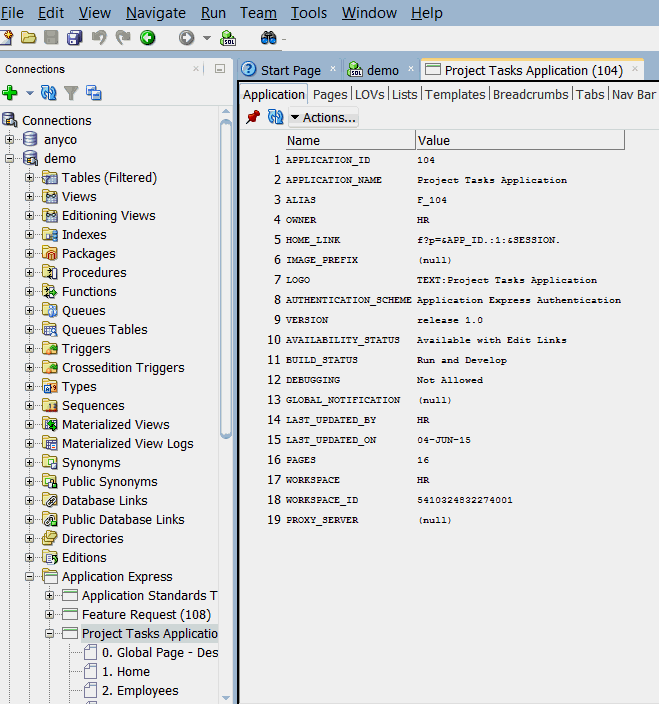Open the SQL Worksheet toolbar icon
Viewport: 659px width, 704px height.
pos(228,38)
